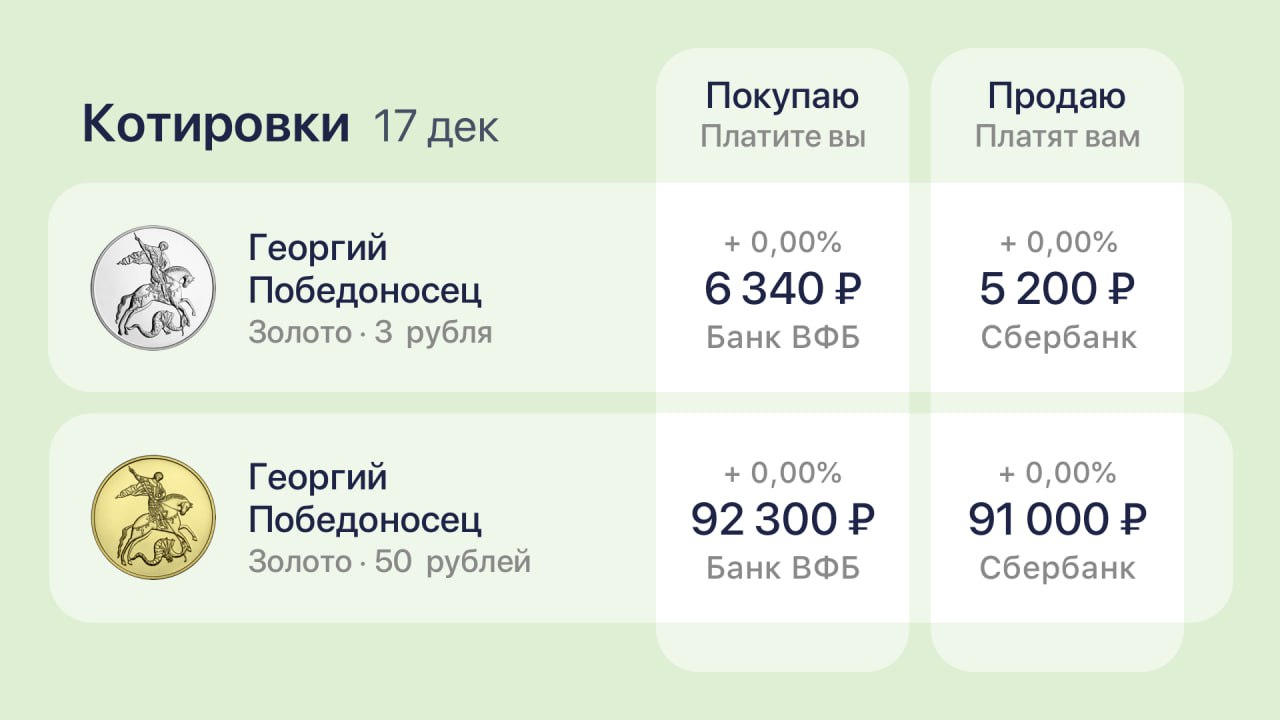
Task: Click the 92 300 ₽ buy price
Action: tap(782, 520)
